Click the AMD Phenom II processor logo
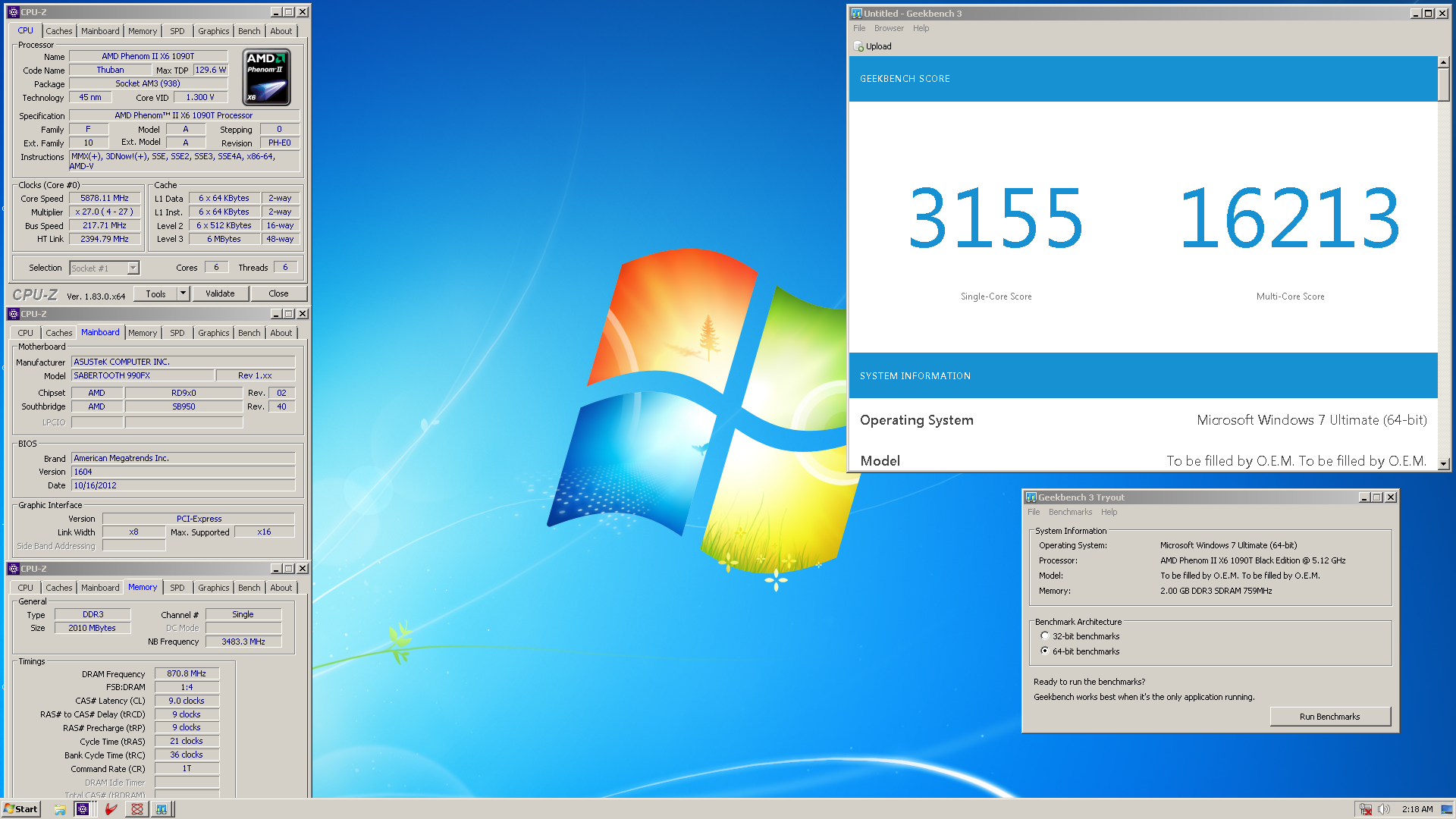1456x819 pixels. (x=266, y=77)
